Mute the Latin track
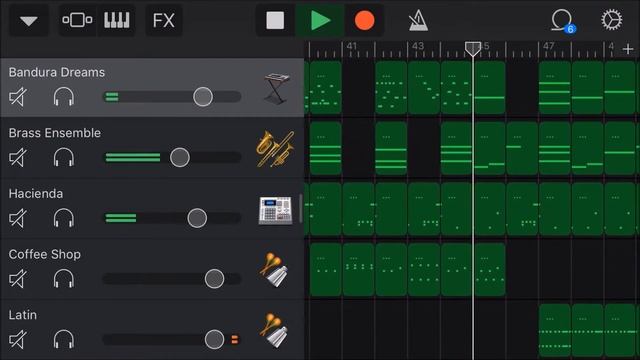The height and width of the screenshot is (360, 640). point(18,339)
